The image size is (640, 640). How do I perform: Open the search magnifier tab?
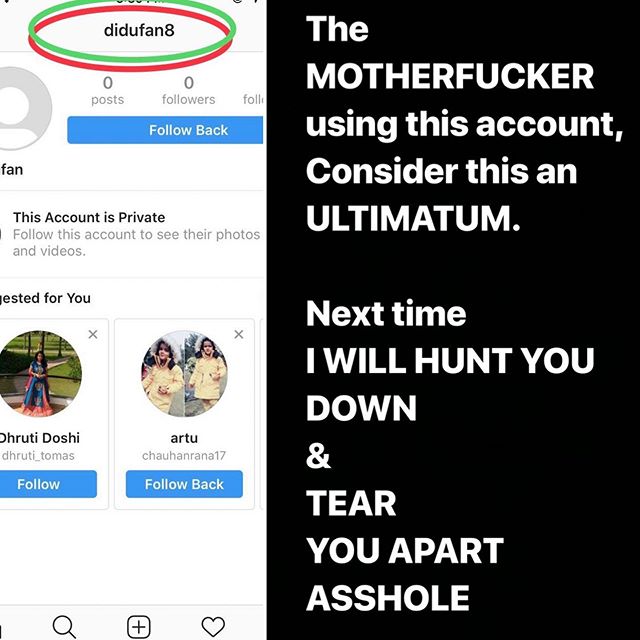point(64,627)
